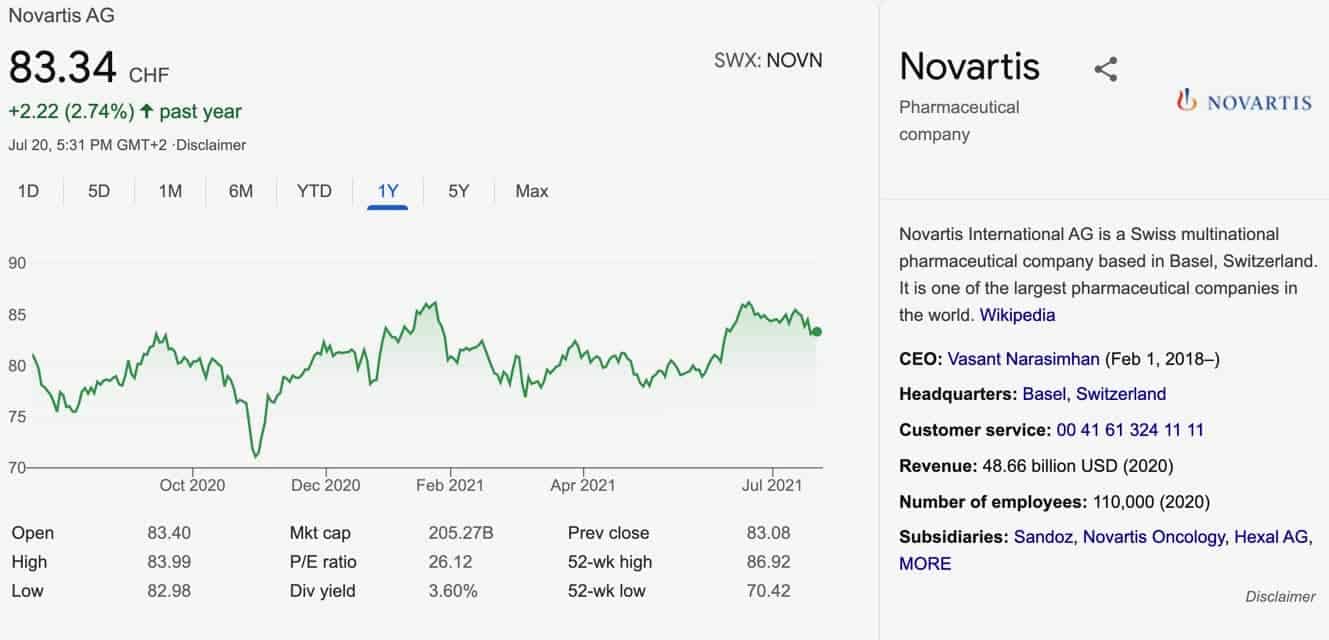
Task: Open the Sandoz subsidiary link
Action: [1044, 537]
